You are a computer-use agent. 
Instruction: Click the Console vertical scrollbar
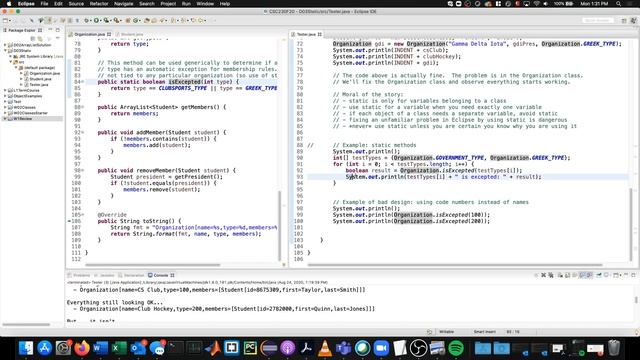[636, 300]
